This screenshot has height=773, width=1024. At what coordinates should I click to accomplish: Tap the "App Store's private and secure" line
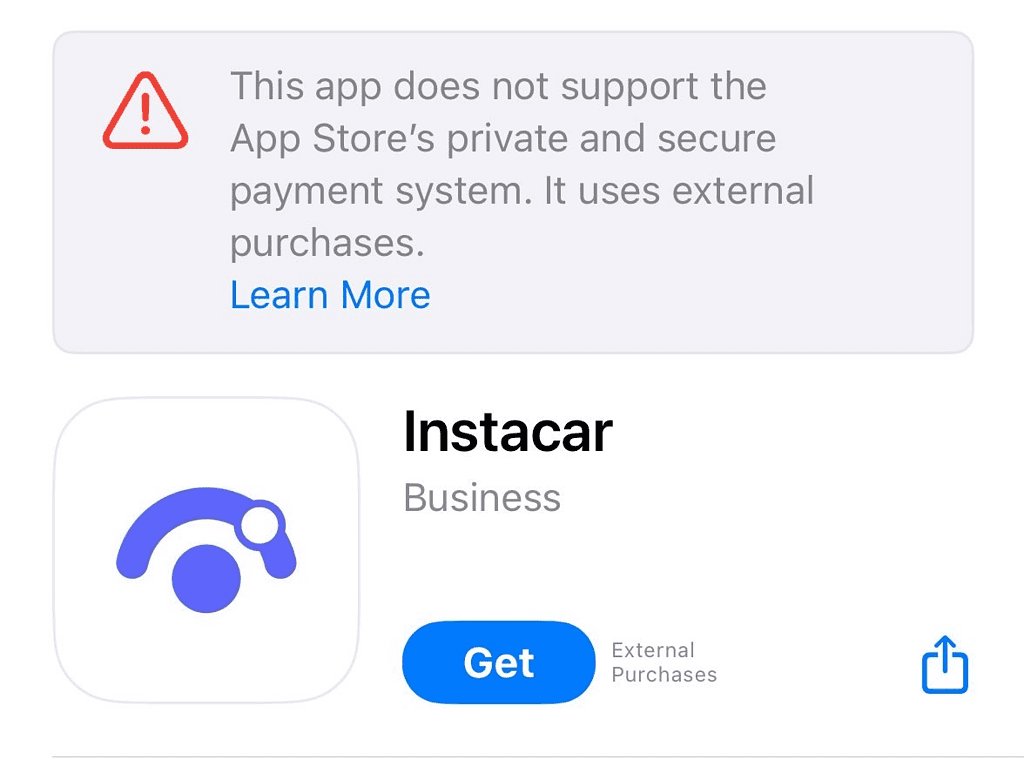[503, 139]
